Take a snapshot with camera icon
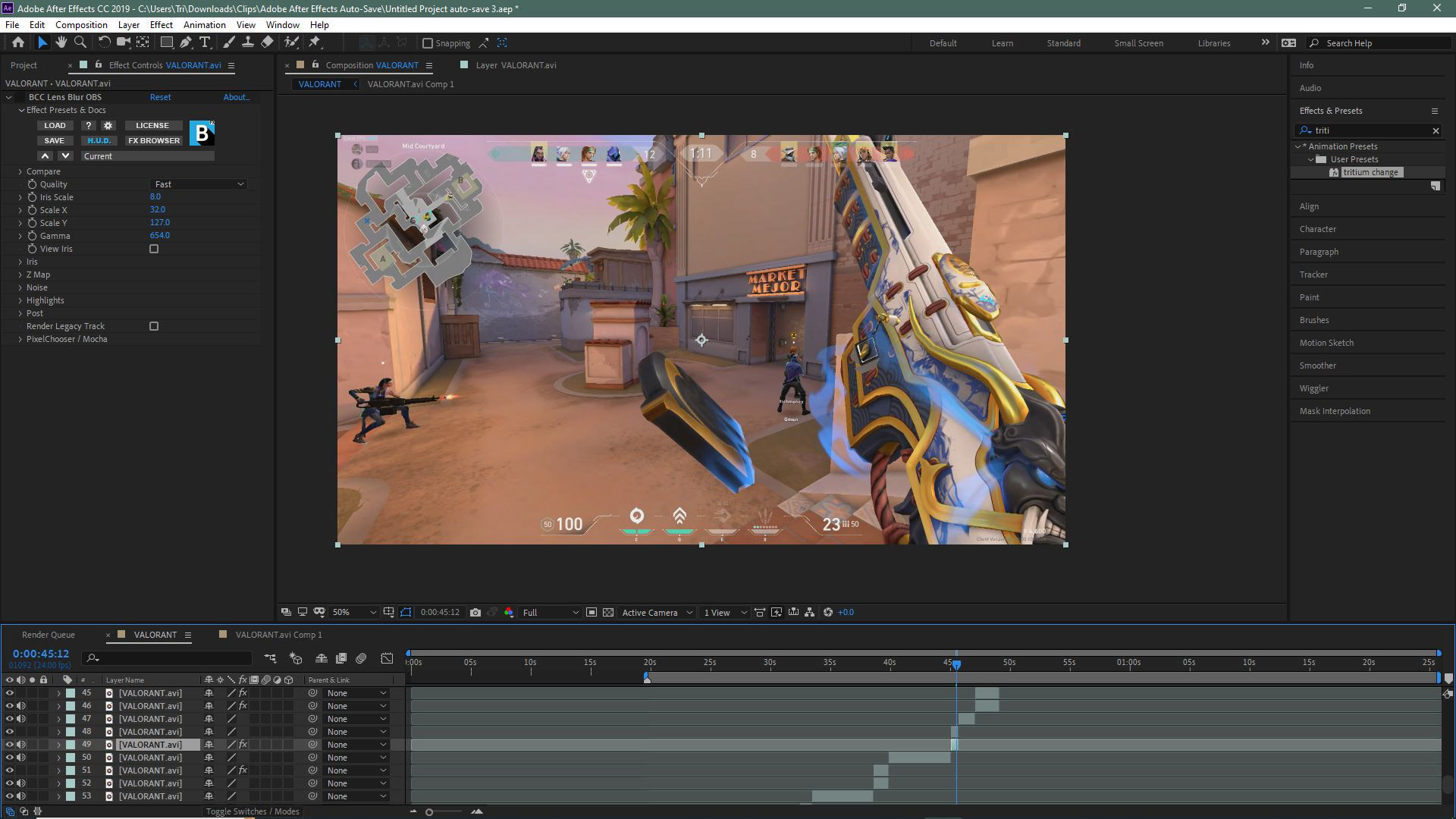The image size is (1456, 819). (475, 613)
